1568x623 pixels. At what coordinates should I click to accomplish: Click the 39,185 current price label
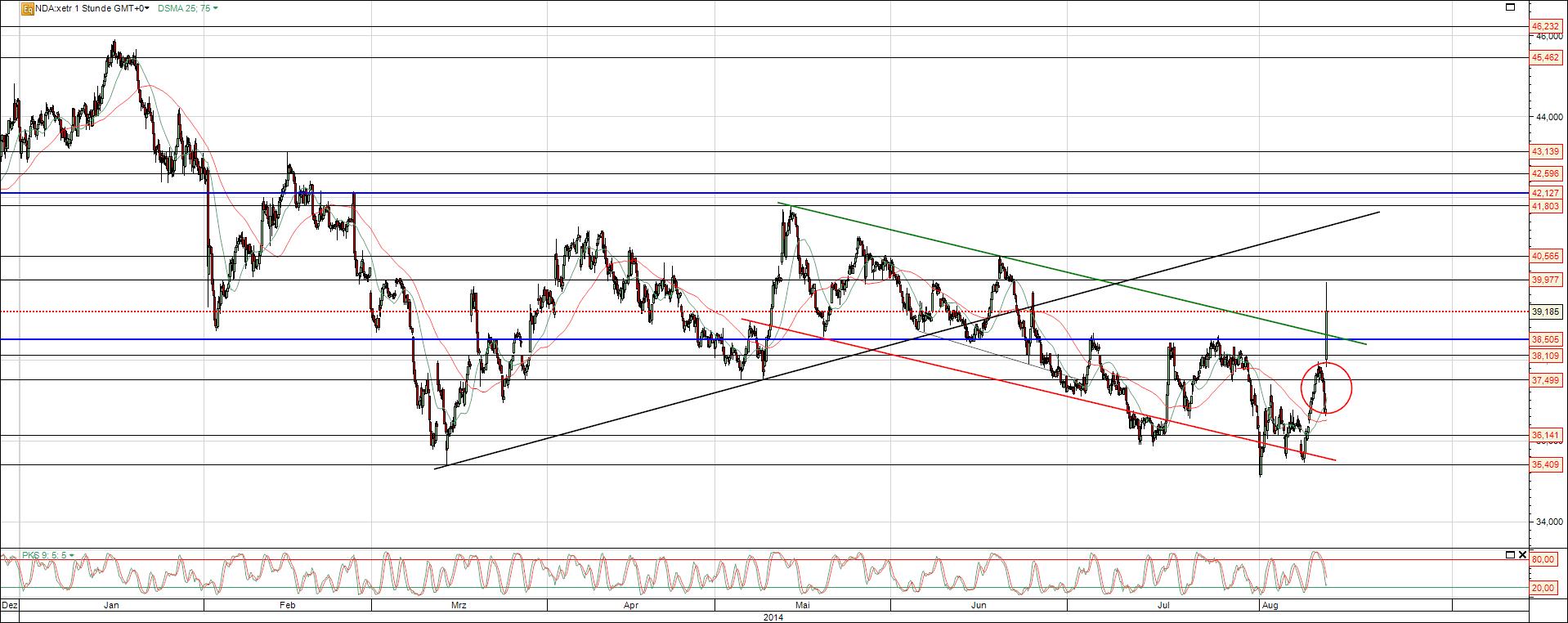coord(1545,311)
